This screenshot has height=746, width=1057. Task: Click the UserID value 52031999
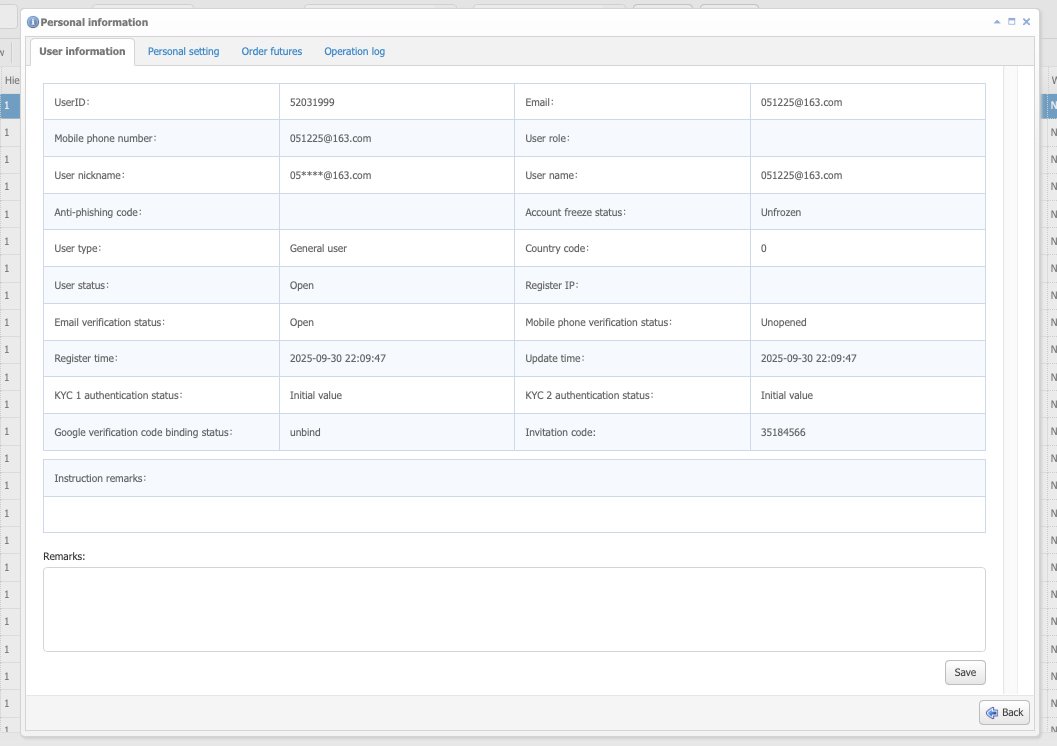click(x=312, y=102)
